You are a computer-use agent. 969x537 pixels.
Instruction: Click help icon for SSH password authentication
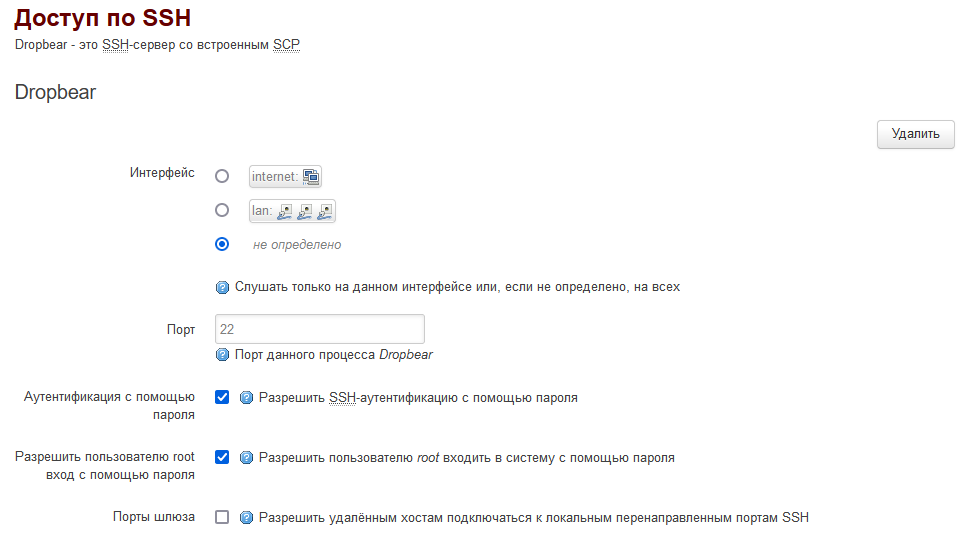(x=247, y=398)
